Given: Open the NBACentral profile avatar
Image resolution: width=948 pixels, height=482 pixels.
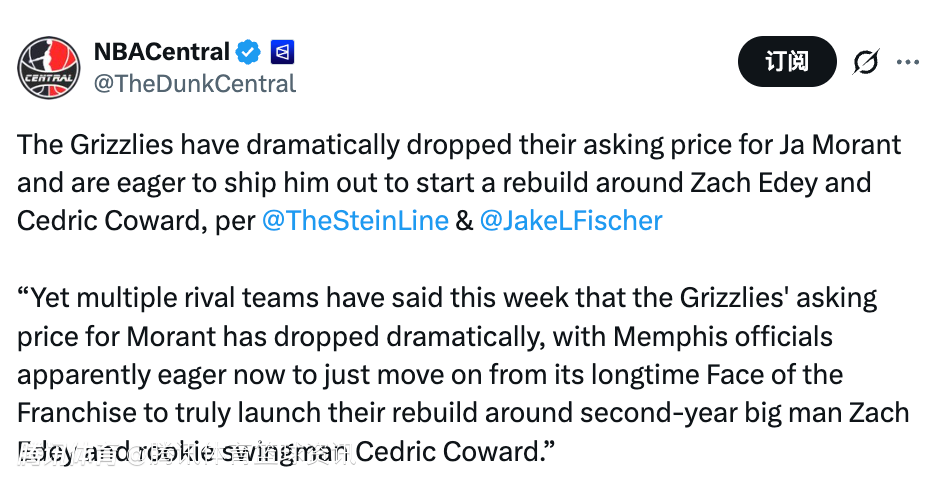Looking at the screenshot, I should tap(48, 67).
